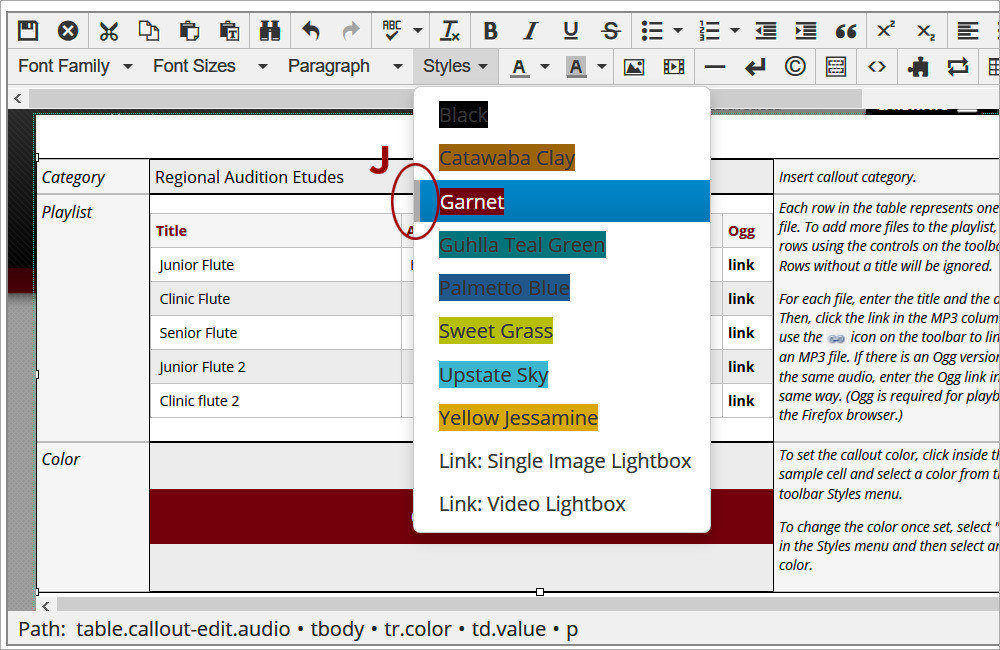Click the Save floppy disk icon

point(27,31)
